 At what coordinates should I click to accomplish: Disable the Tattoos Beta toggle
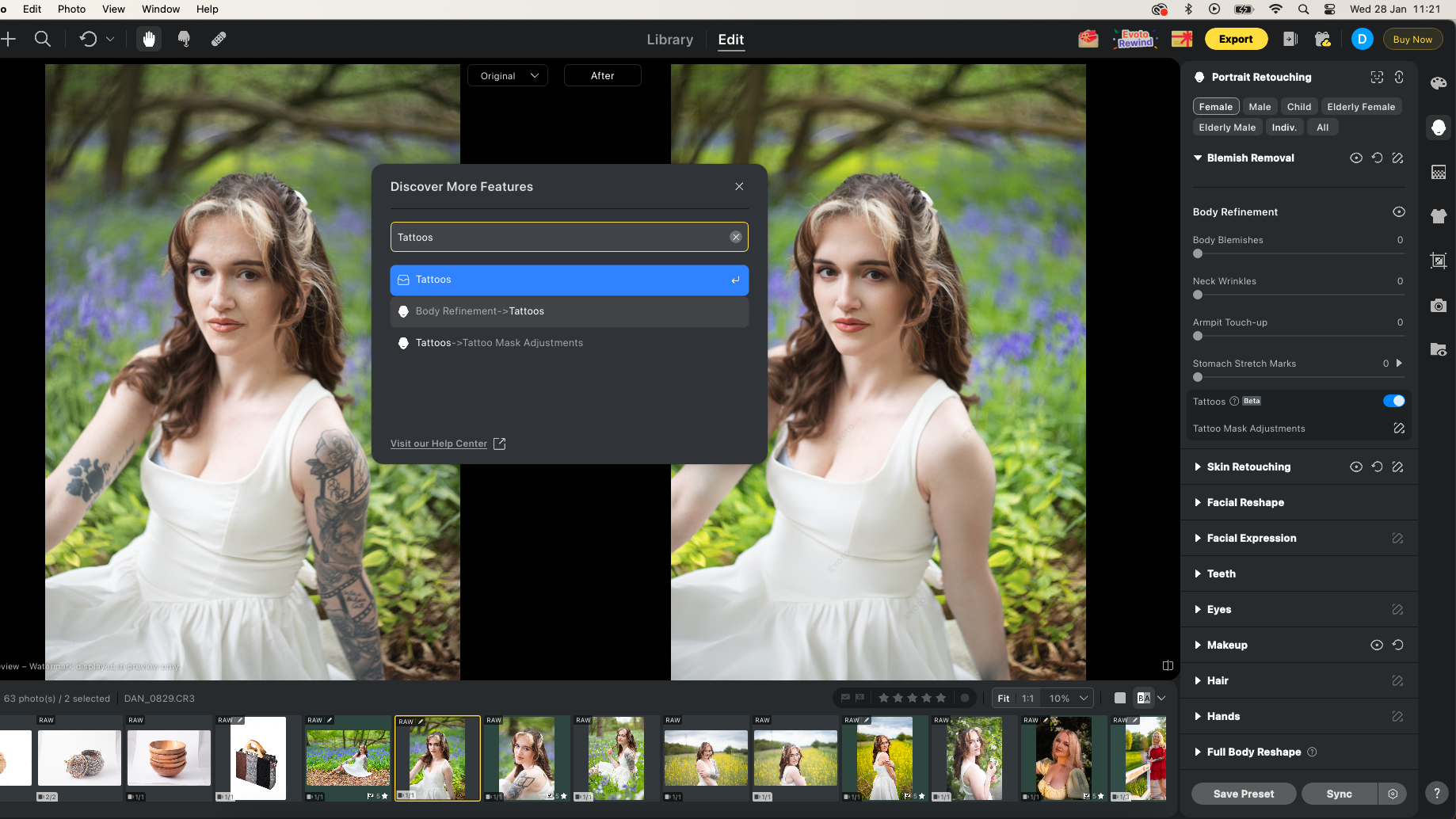pyautogui.click(x=1393, y=401)
